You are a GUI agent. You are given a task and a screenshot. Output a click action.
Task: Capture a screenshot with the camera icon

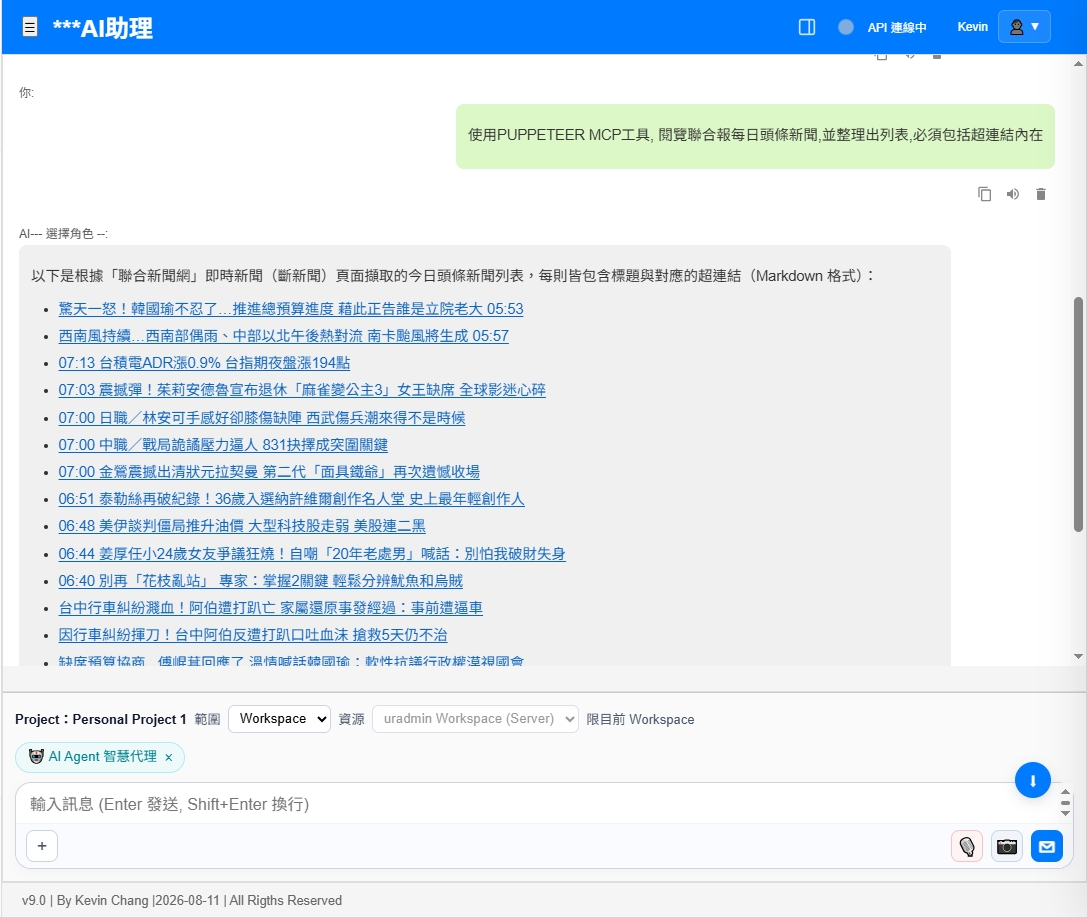pos(1007,846)
